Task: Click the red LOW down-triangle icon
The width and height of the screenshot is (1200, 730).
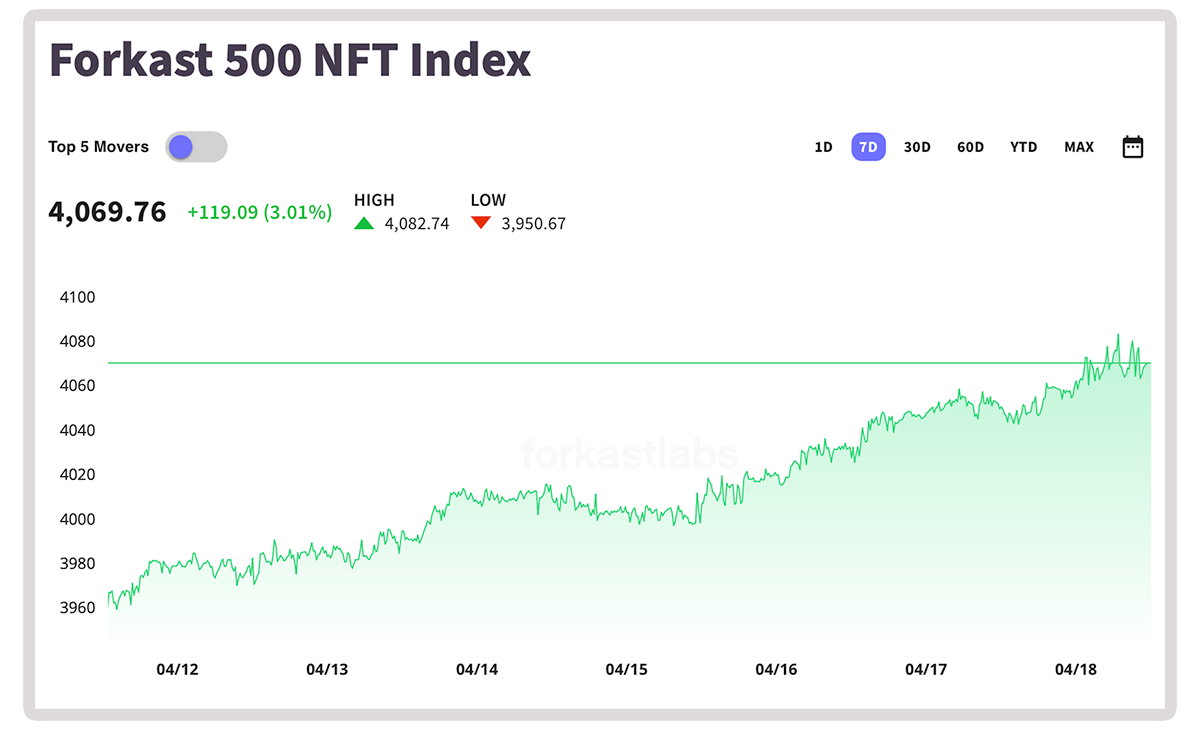Action: 481,223
